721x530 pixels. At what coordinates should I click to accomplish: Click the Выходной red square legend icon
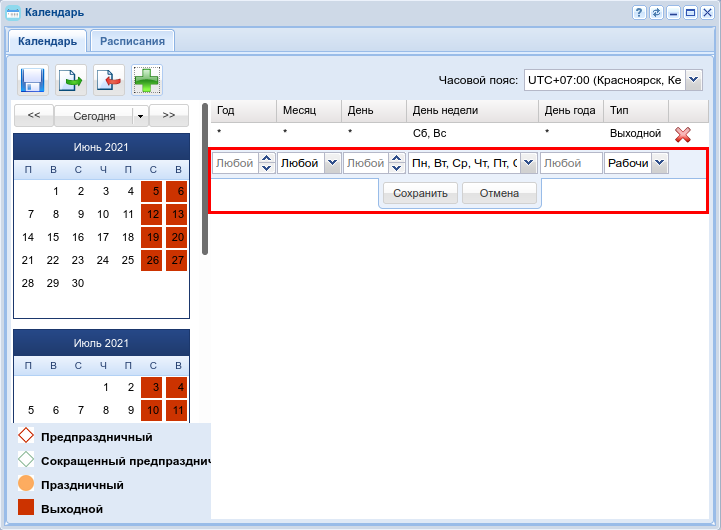(x=26, y=507)
